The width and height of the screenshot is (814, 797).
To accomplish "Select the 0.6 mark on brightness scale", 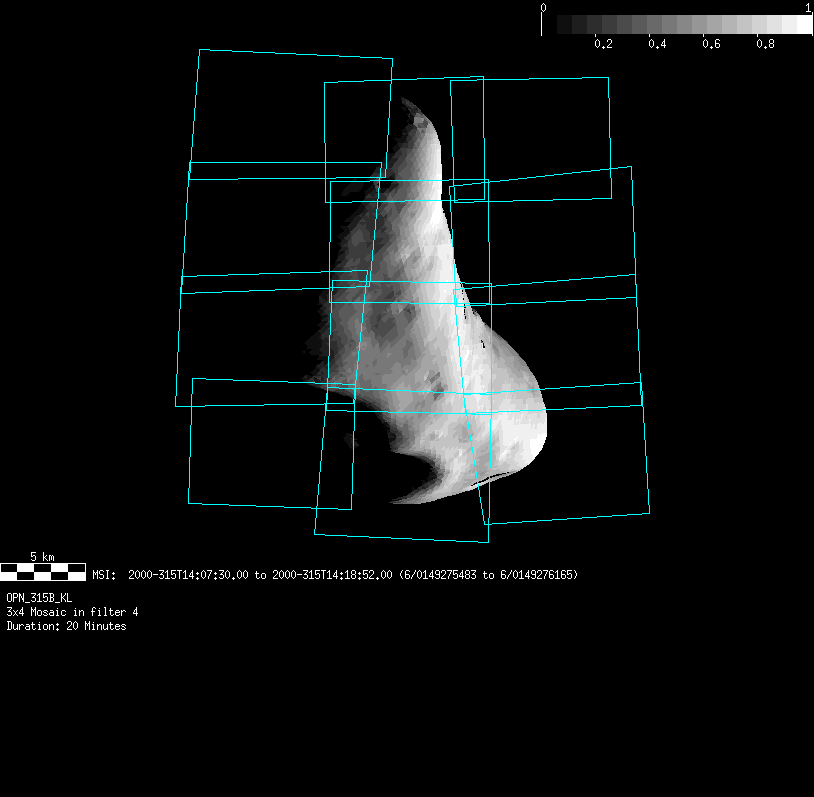I will click(x=711, y=43).
